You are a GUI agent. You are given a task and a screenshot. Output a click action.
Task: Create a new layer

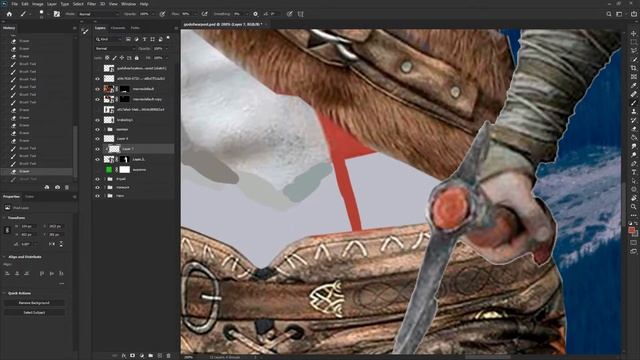coord(160,356)
